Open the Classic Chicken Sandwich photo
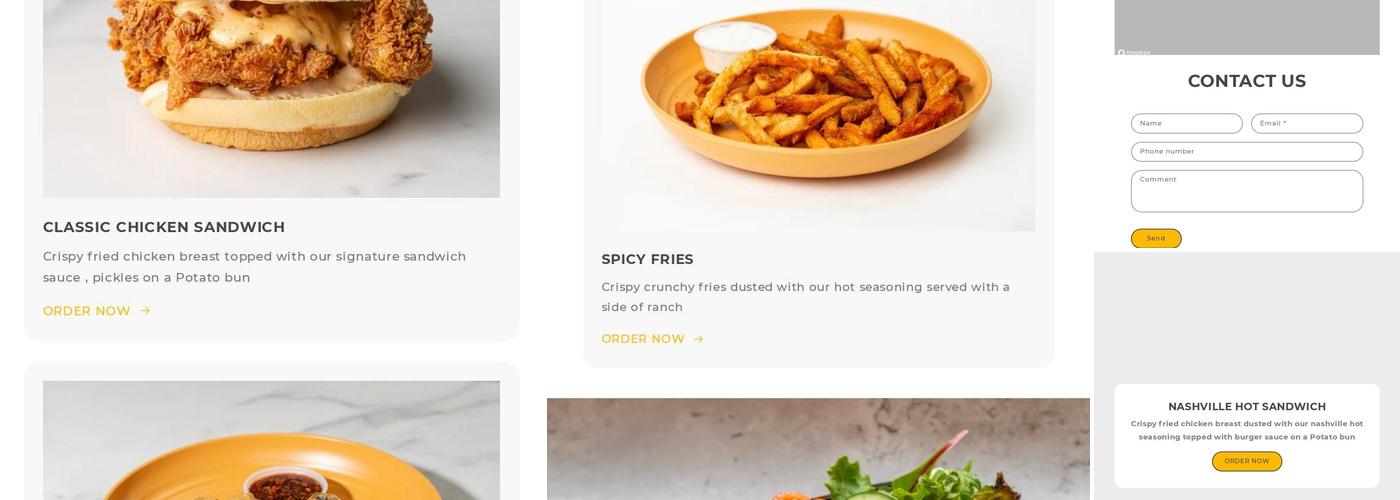 click(271, 98)
